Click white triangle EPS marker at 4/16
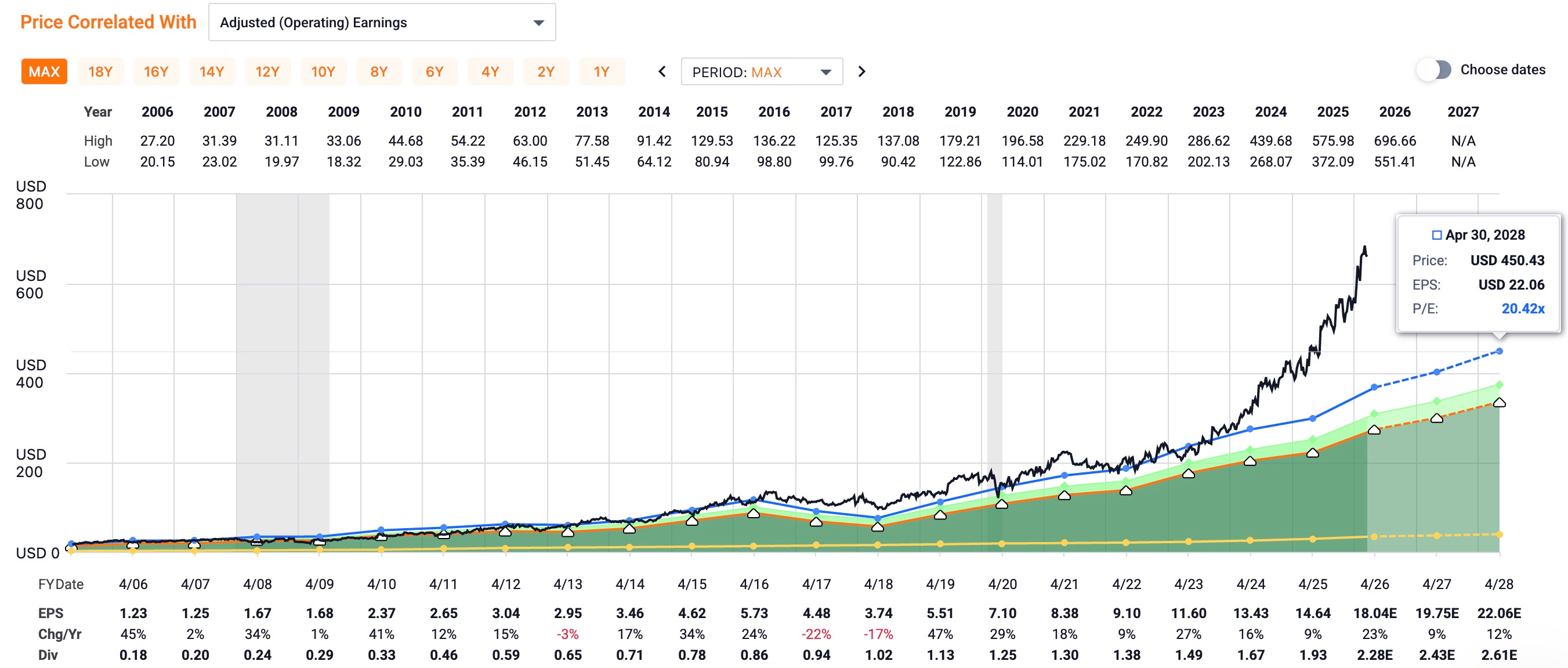Screen dimensions: 1568x668 (x=754, y=513)
